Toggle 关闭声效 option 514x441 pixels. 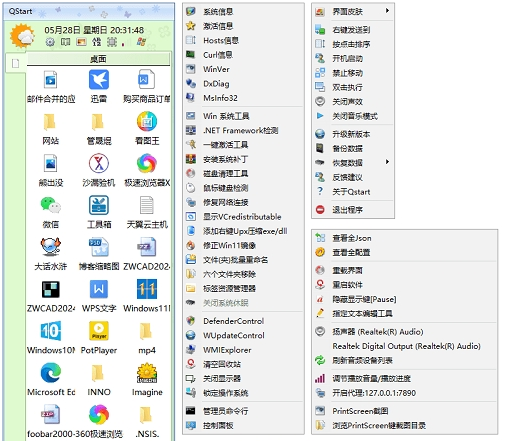tap(353, 102)
